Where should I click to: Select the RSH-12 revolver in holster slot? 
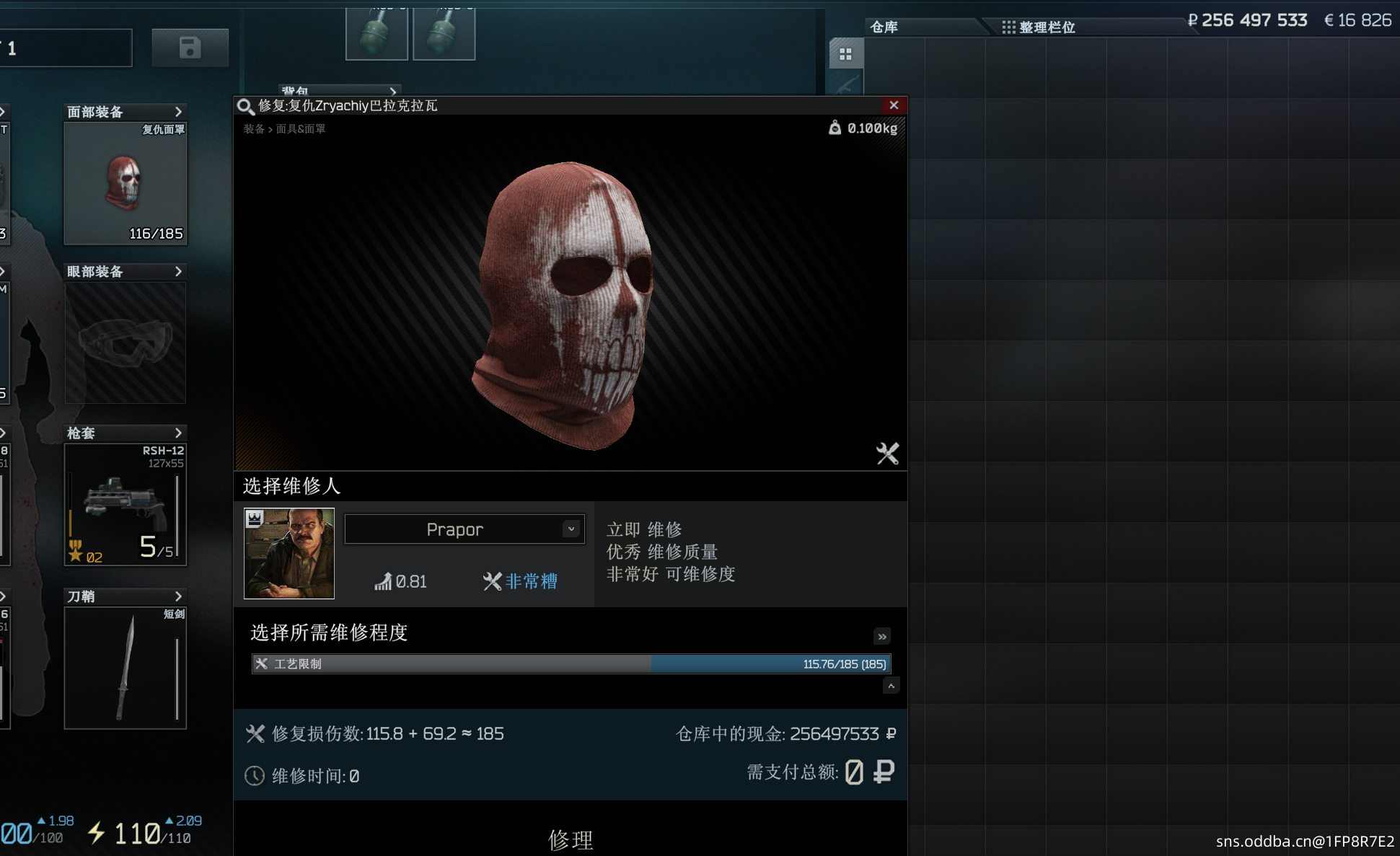(126, 504)
